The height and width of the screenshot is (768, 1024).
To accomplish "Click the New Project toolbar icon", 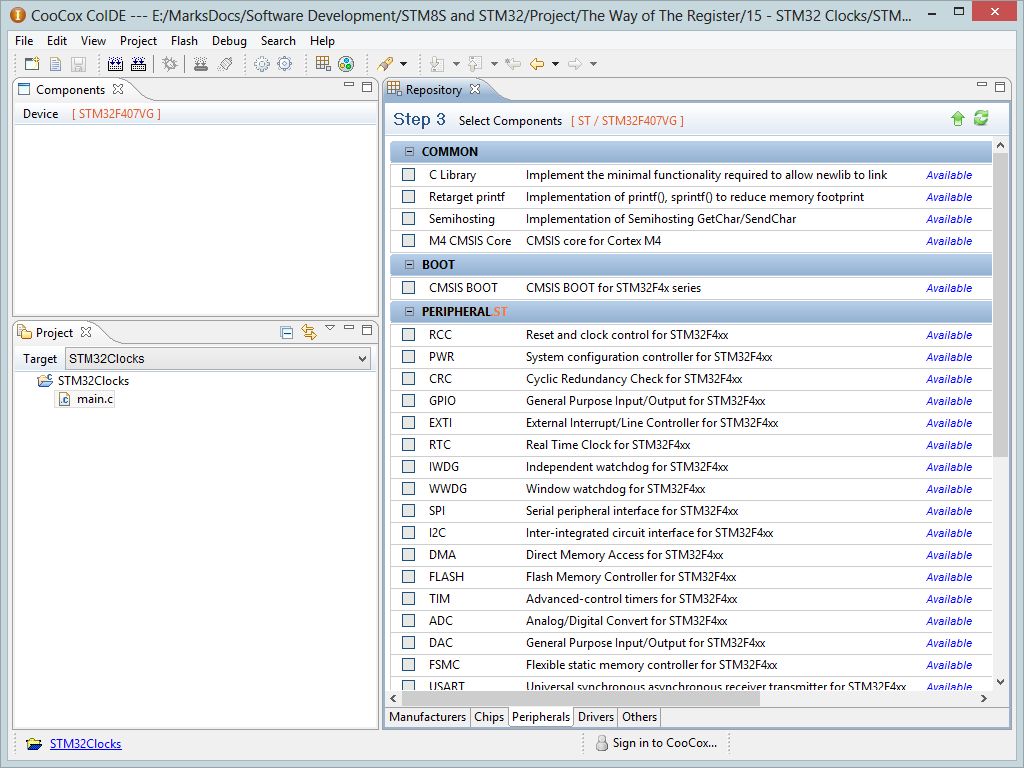I will coord(32,64).
